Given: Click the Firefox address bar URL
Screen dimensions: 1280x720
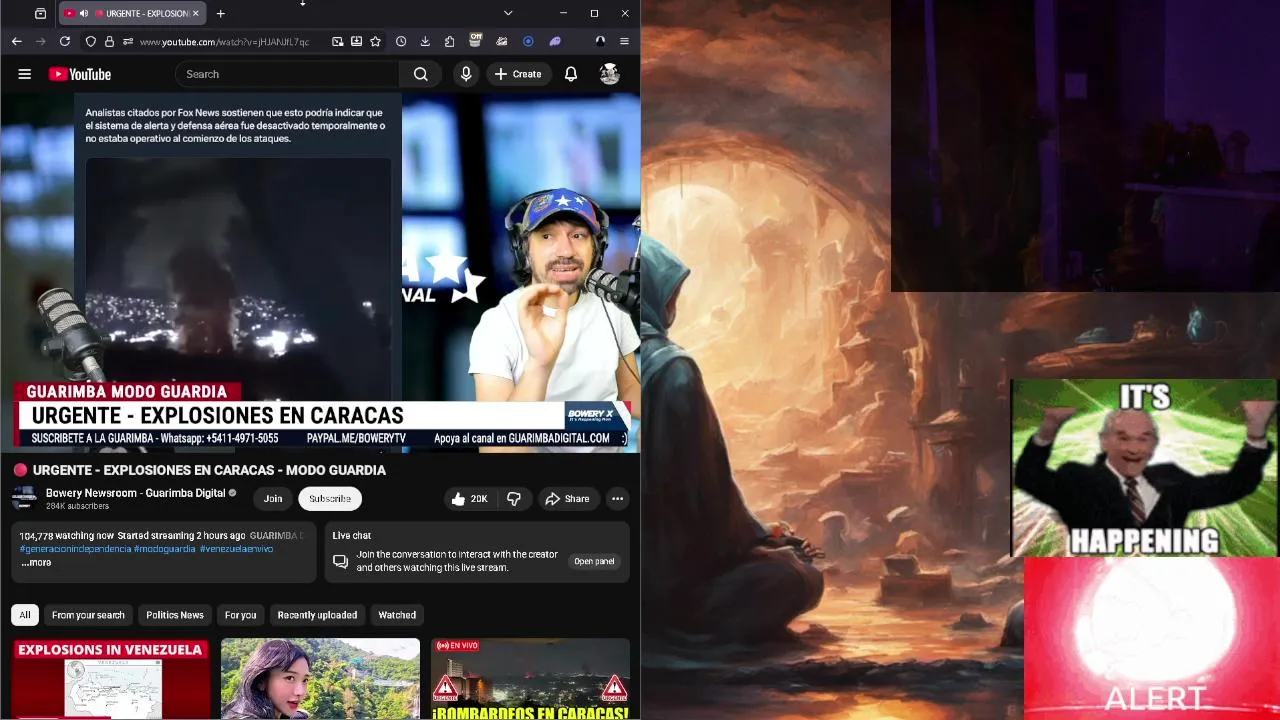Looking at the screenshot, I should pyautogui.click(x=225, y=42).
